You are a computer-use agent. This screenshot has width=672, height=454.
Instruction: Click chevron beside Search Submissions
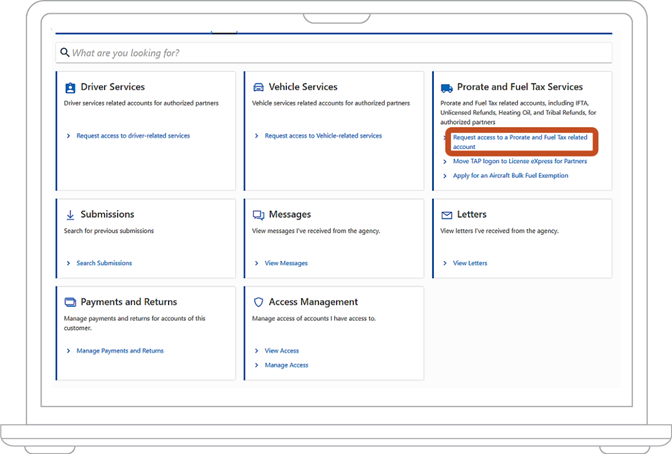coord(68,263)
